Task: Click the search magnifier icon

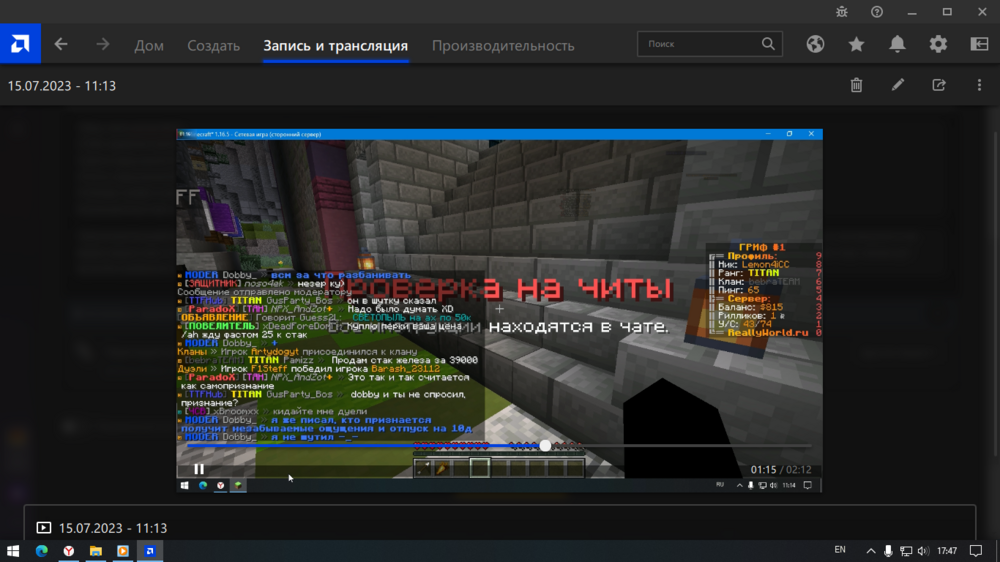Action: click(768, 44)
